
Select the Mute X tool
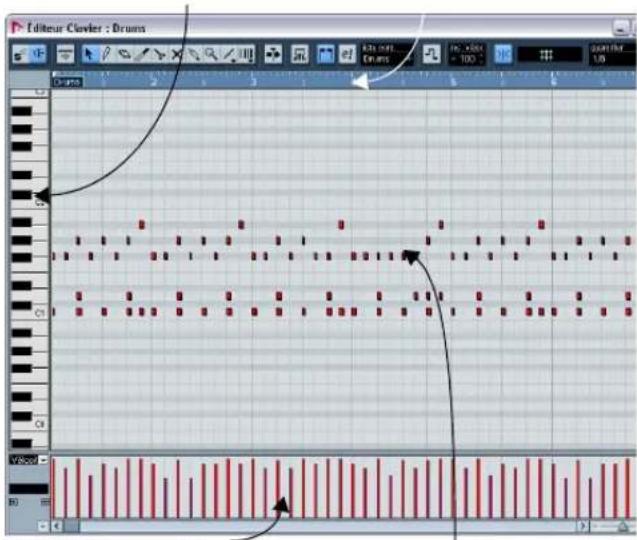click(x=176, y=54)
